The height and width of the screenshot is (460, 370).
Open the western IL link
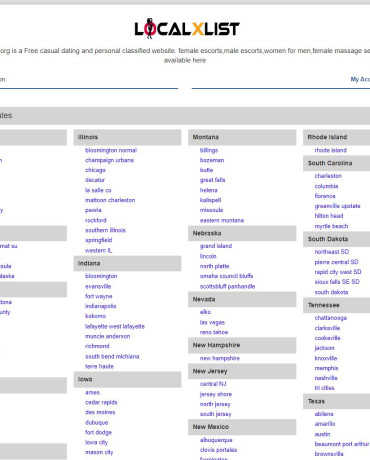pos(98,250)
